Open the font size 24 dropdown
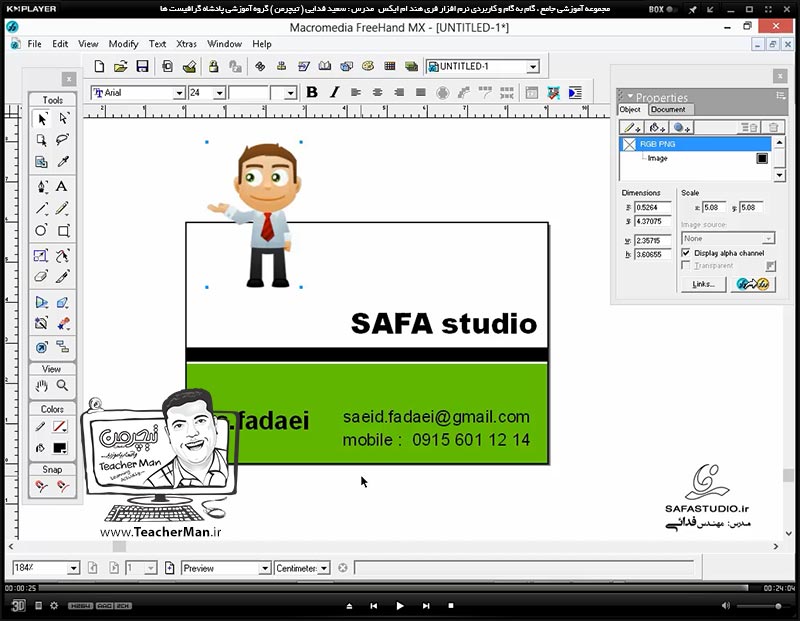Screen dimensions: 800x621 coord(219,93)
